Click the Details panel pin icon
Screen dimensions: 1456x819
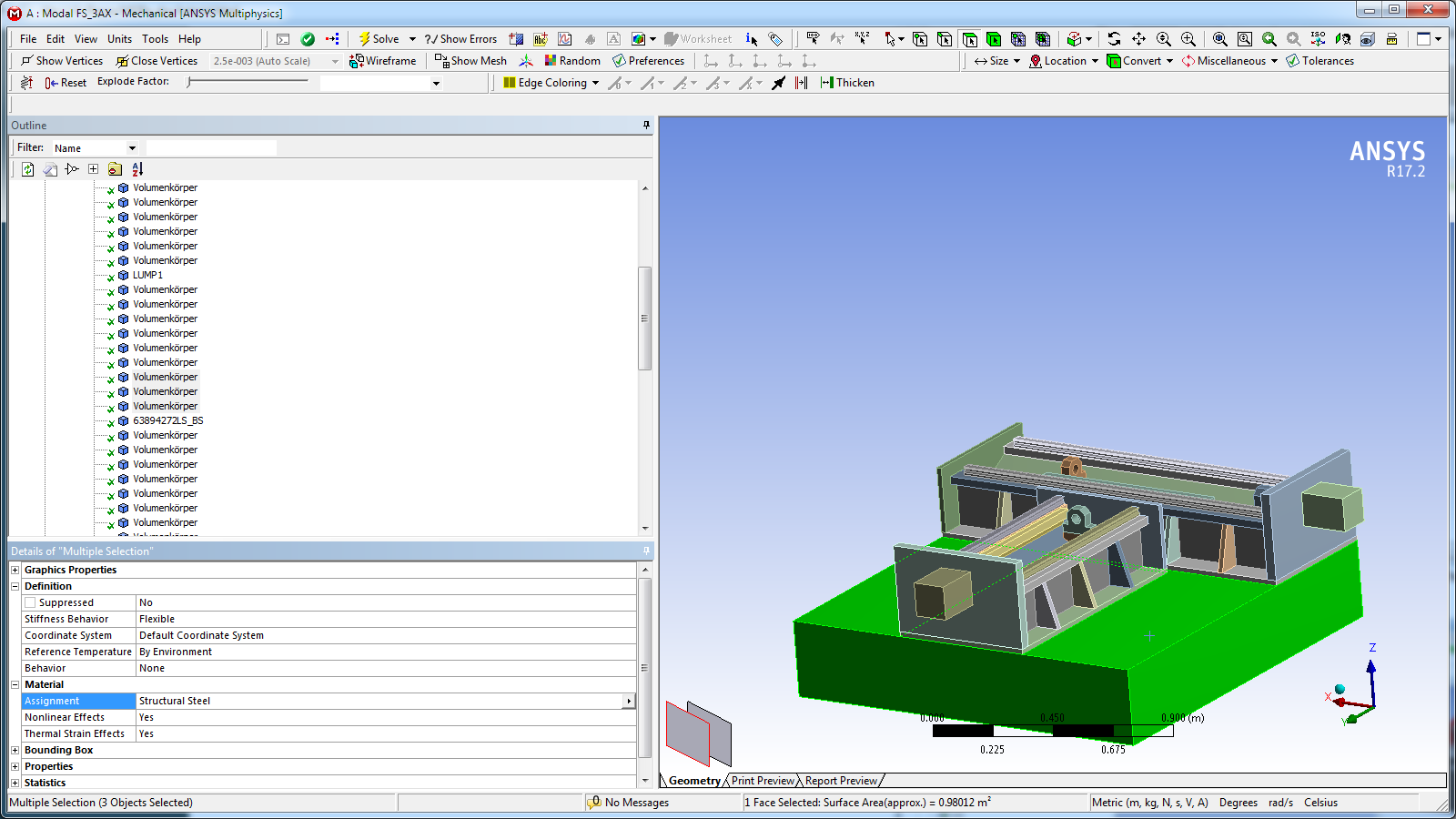point(646,551)
